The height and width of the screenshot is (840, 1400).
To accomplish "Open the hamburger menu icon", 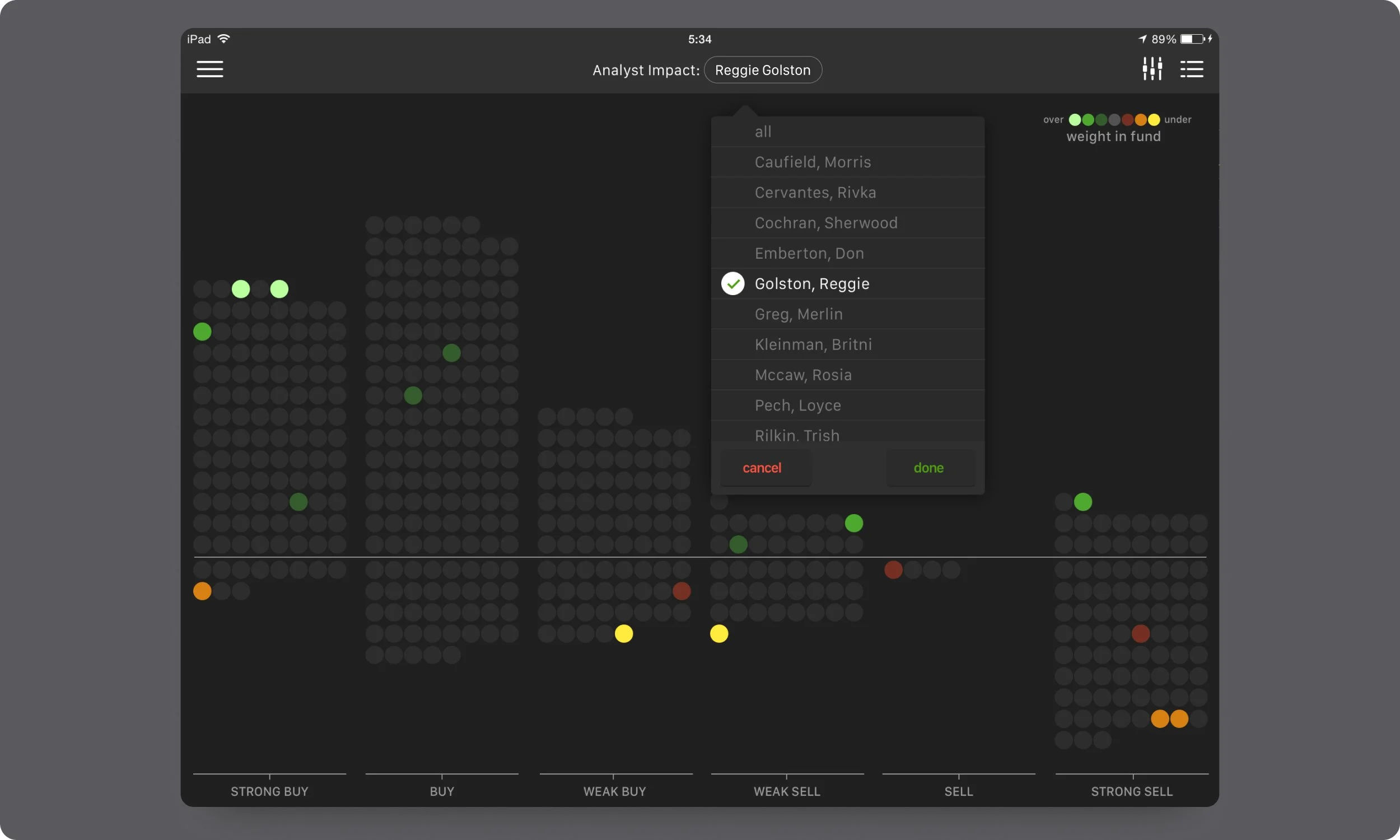I will tap(209, 69).
